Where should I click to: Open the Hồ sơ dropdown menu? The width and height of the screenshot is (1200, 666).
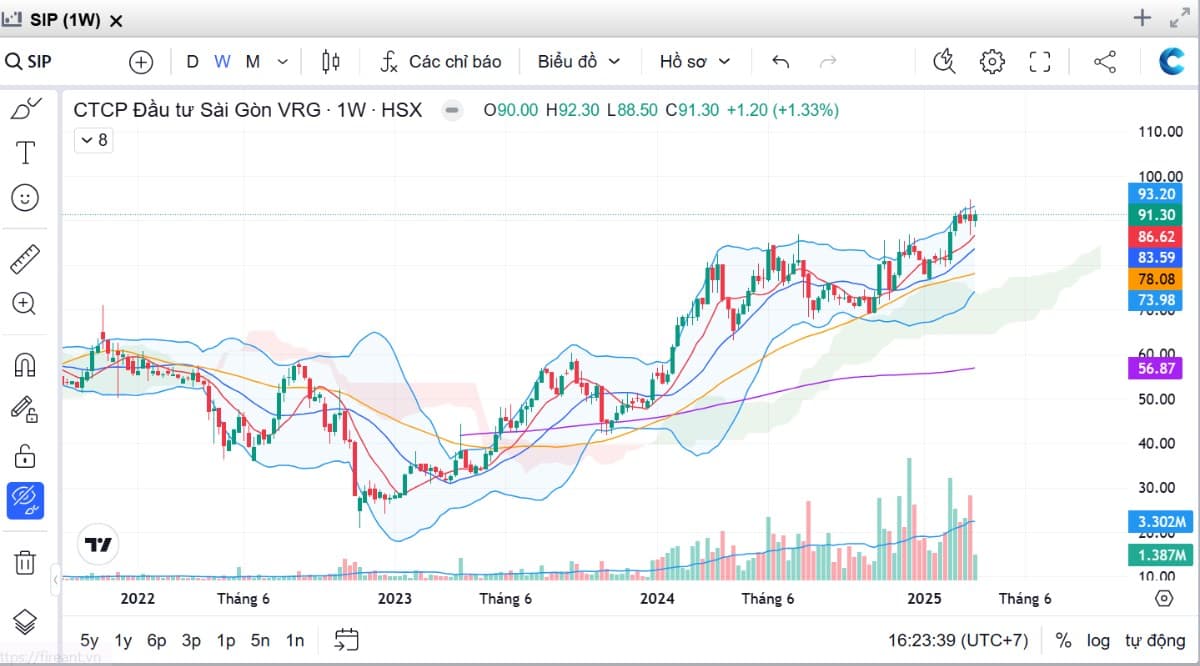(x=695, y=62)
